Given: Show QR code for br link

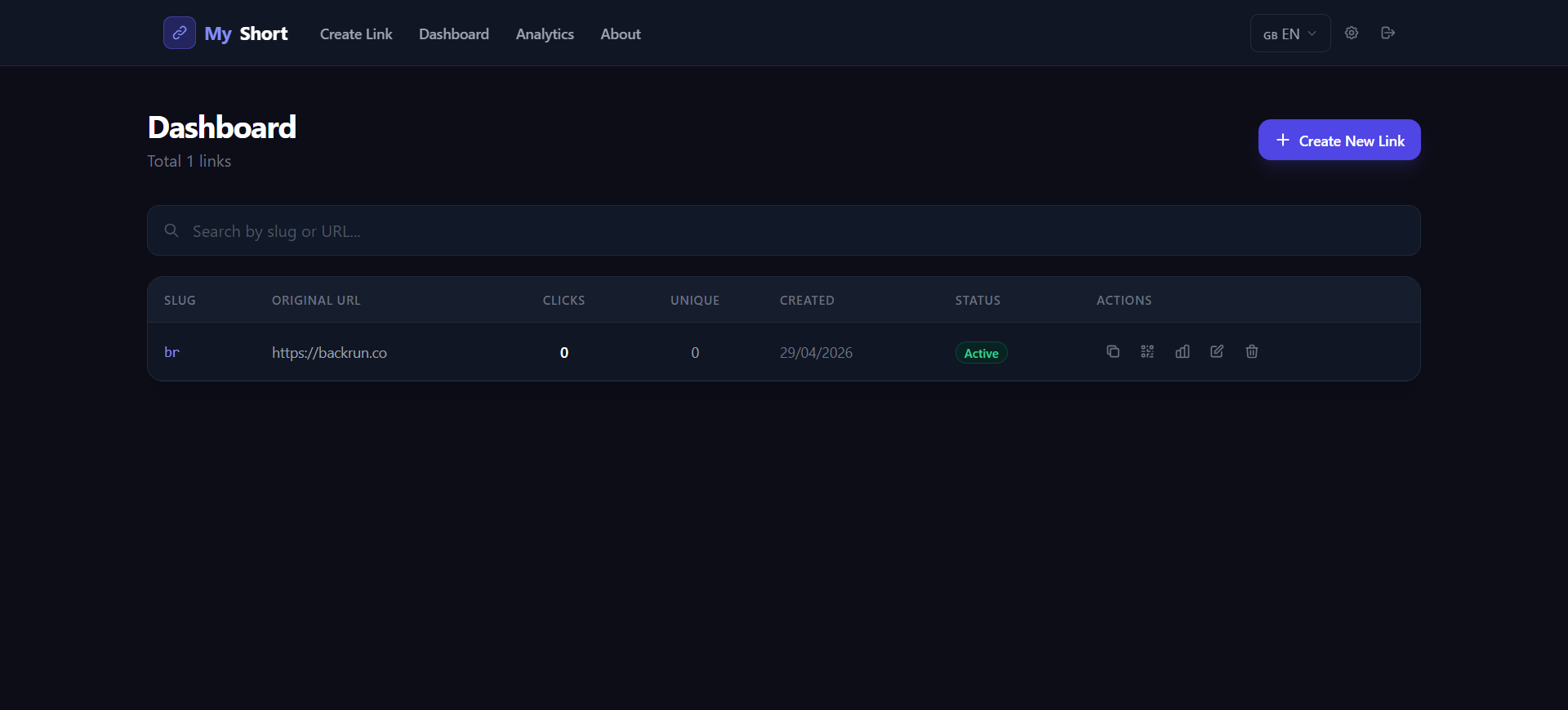Looking at the screenshot, I should tap(1147, 351).
